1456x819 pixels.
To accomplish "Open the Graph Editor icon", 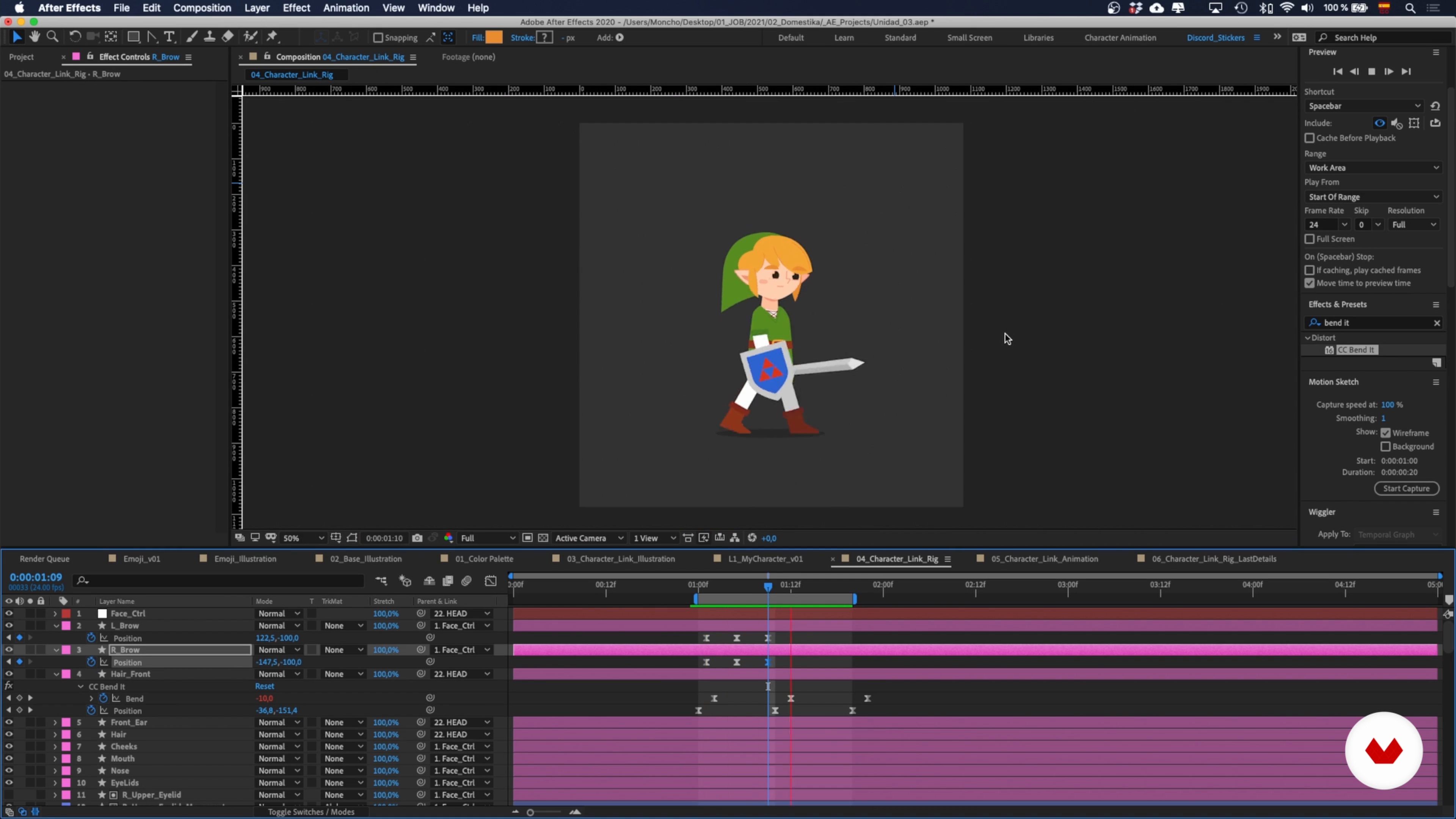I will [x=491, y=581].
